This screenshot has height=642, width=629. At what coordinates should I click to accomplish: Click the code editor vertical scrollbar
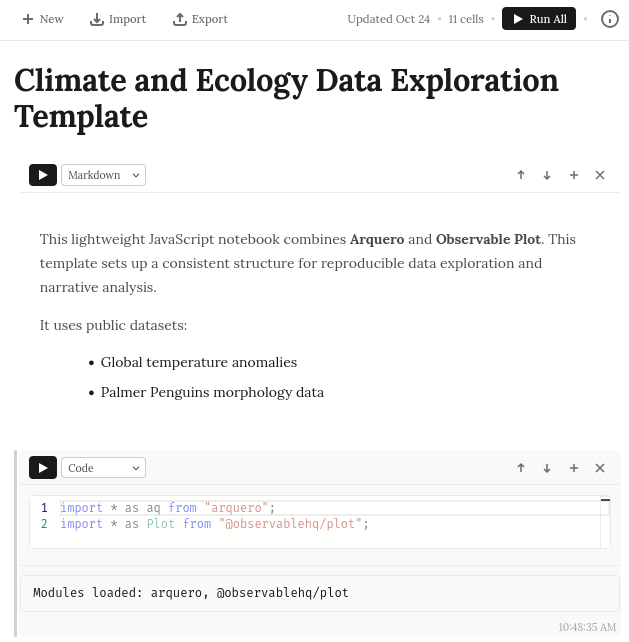(x=605, y=522)
